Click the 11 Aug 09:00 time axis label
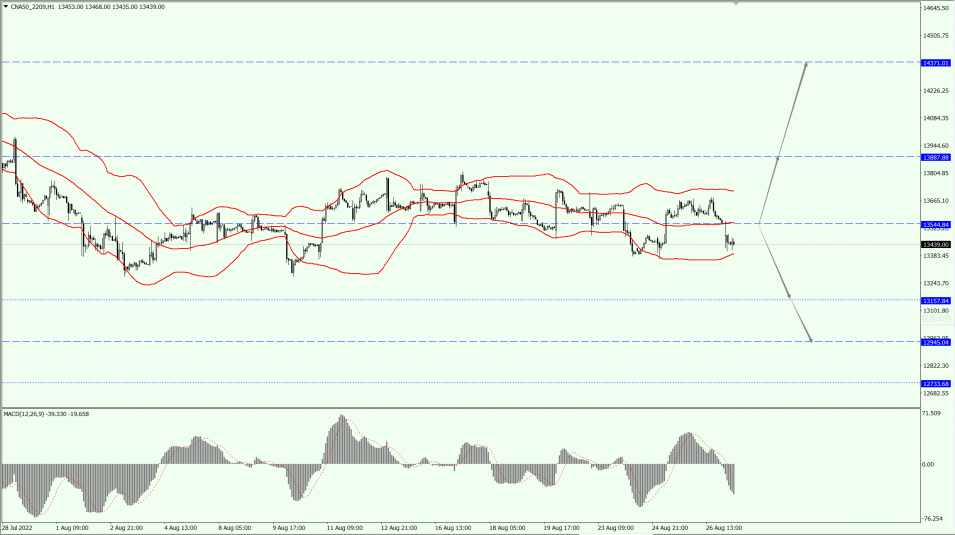The height and width of the screenshot is (535, 955). [x=343, y=527]
